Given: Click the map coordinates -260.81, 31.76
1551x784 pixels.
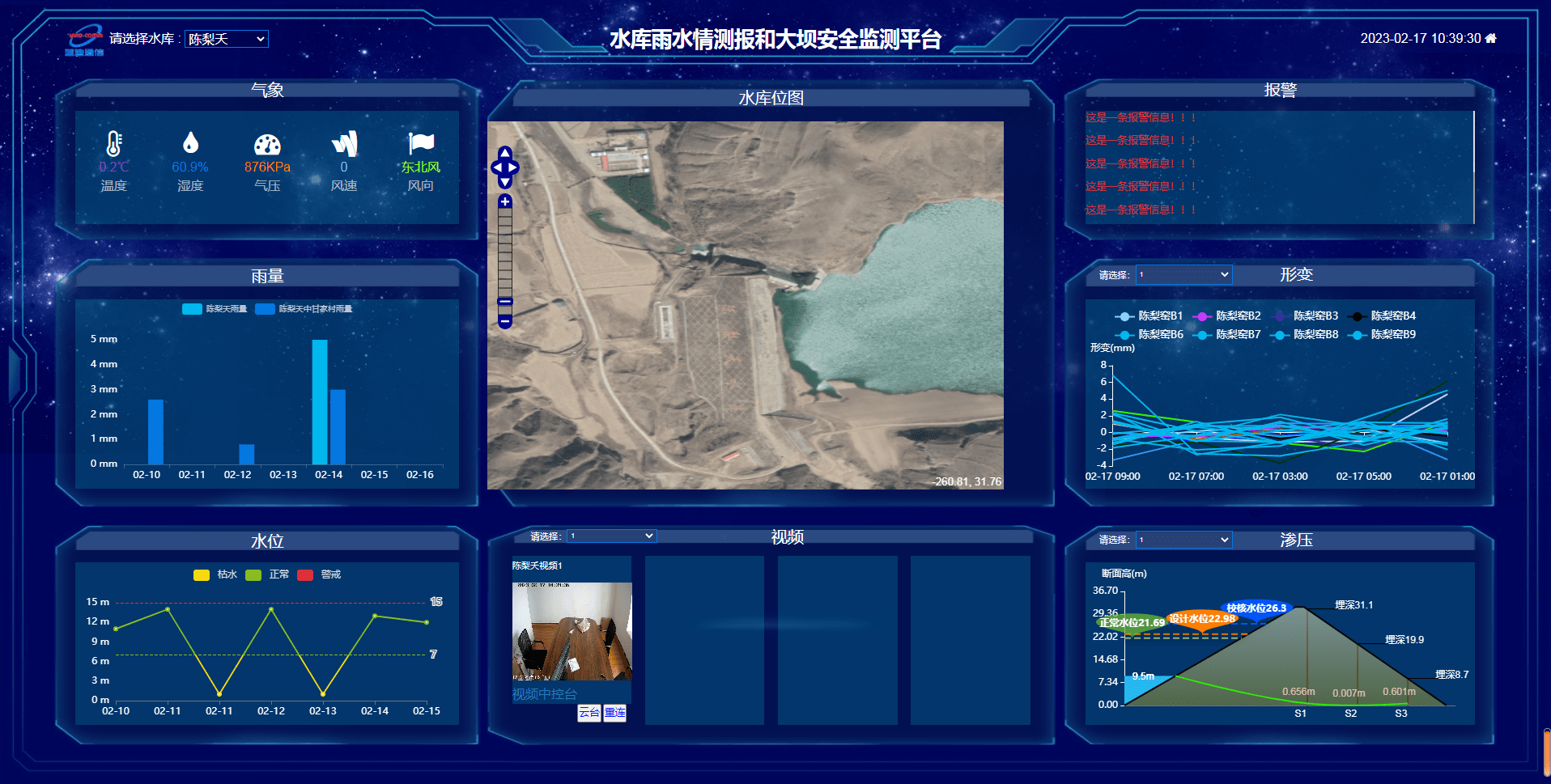Looking at the screenshot, I should [x=967, y=481].
